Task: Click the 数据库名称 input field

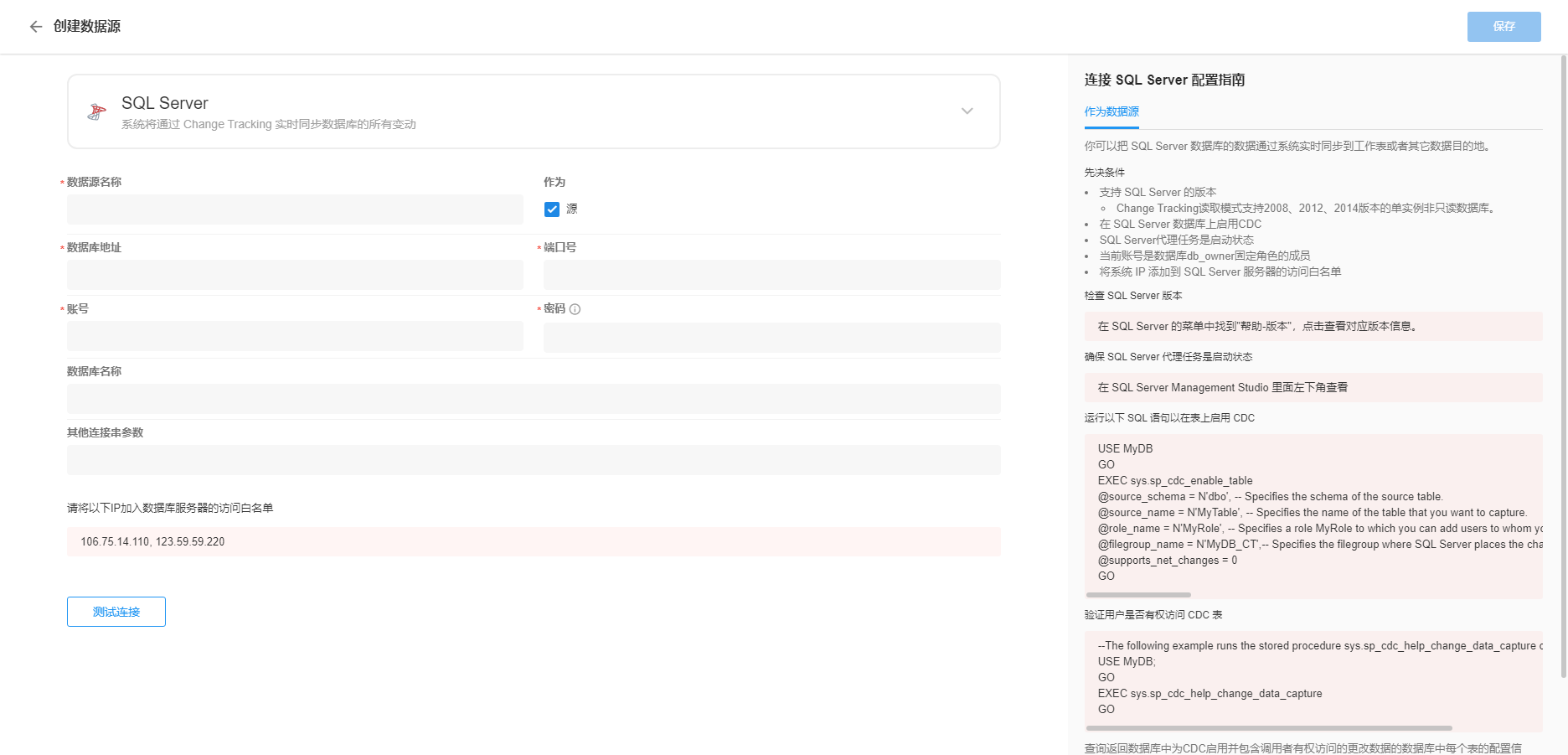Action: pos(534,399)
